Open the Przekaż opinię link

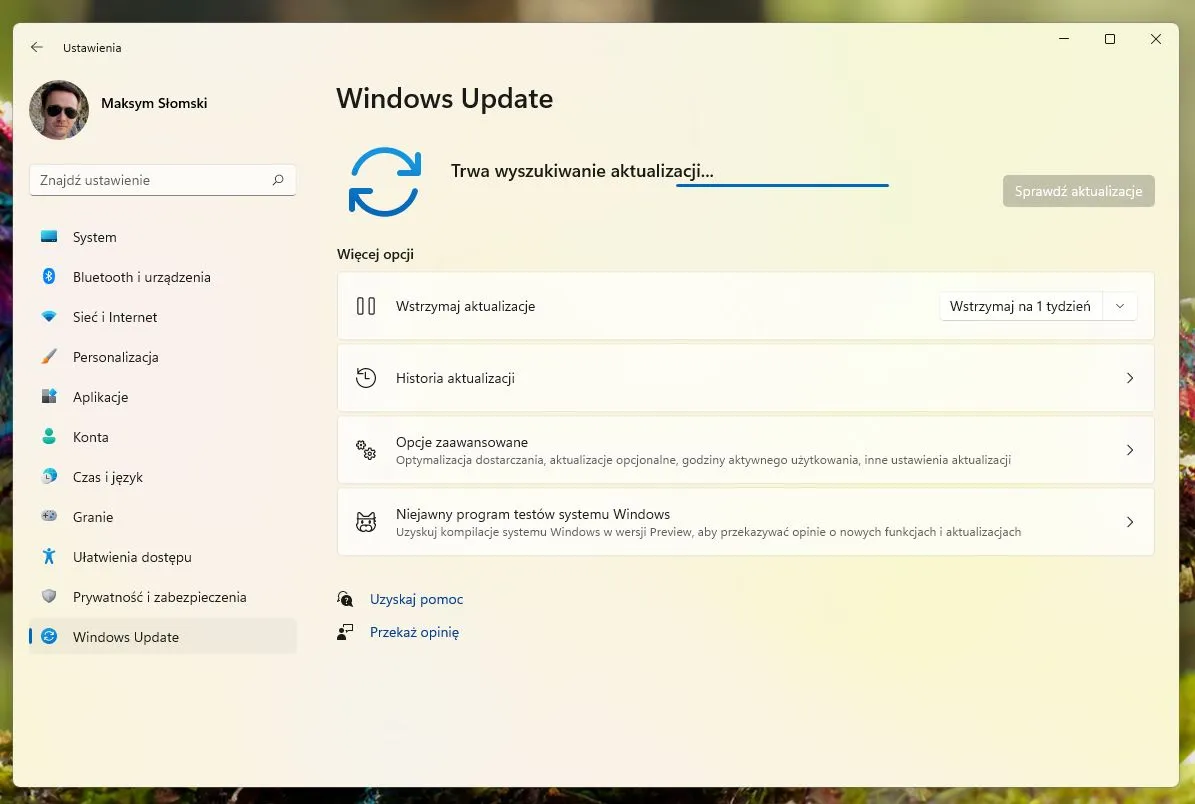[414, 632]
